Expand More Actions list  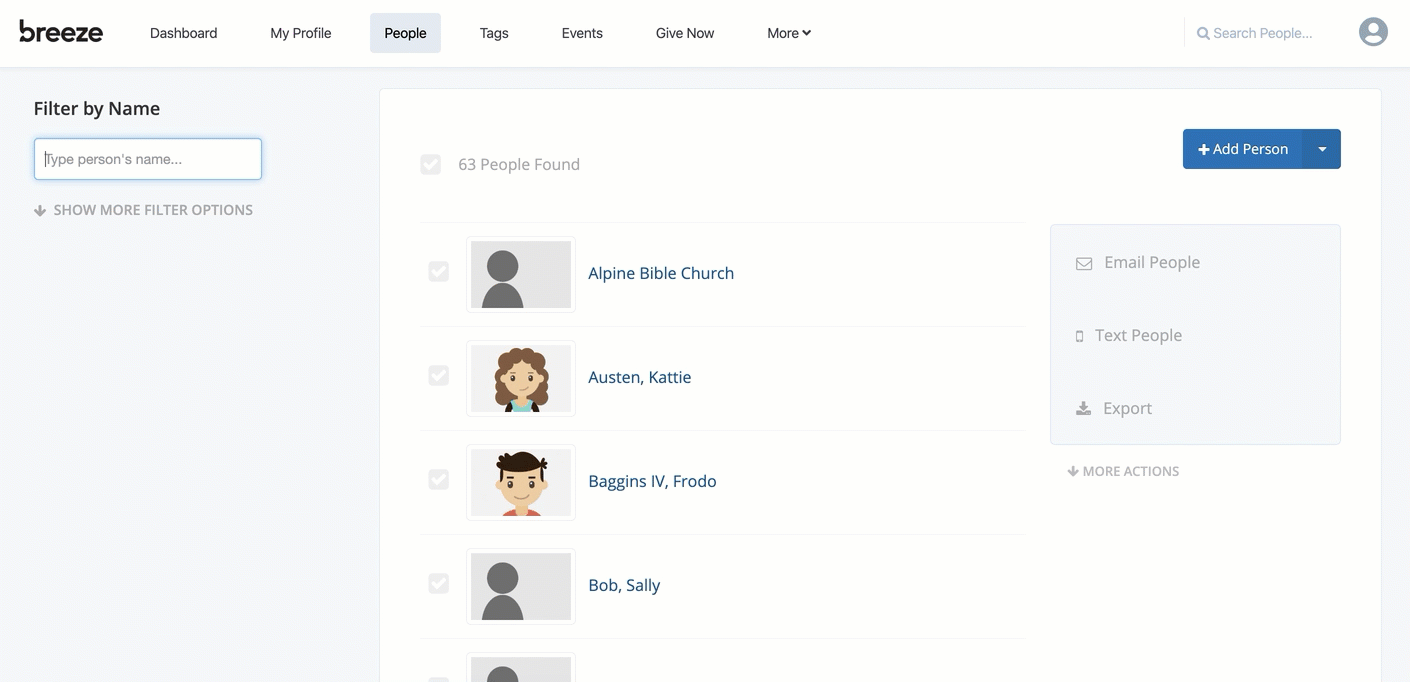[1123, 471]
